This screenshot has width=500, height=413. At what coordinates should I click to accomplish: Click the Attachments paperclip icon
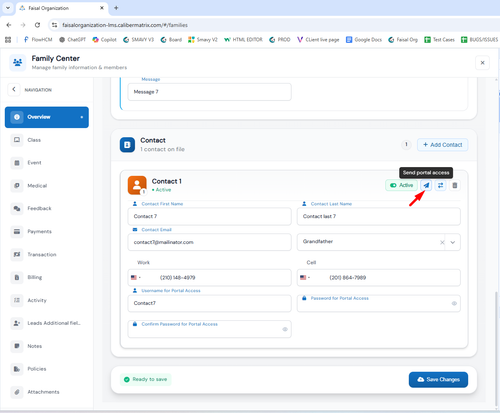pos(17,392)
